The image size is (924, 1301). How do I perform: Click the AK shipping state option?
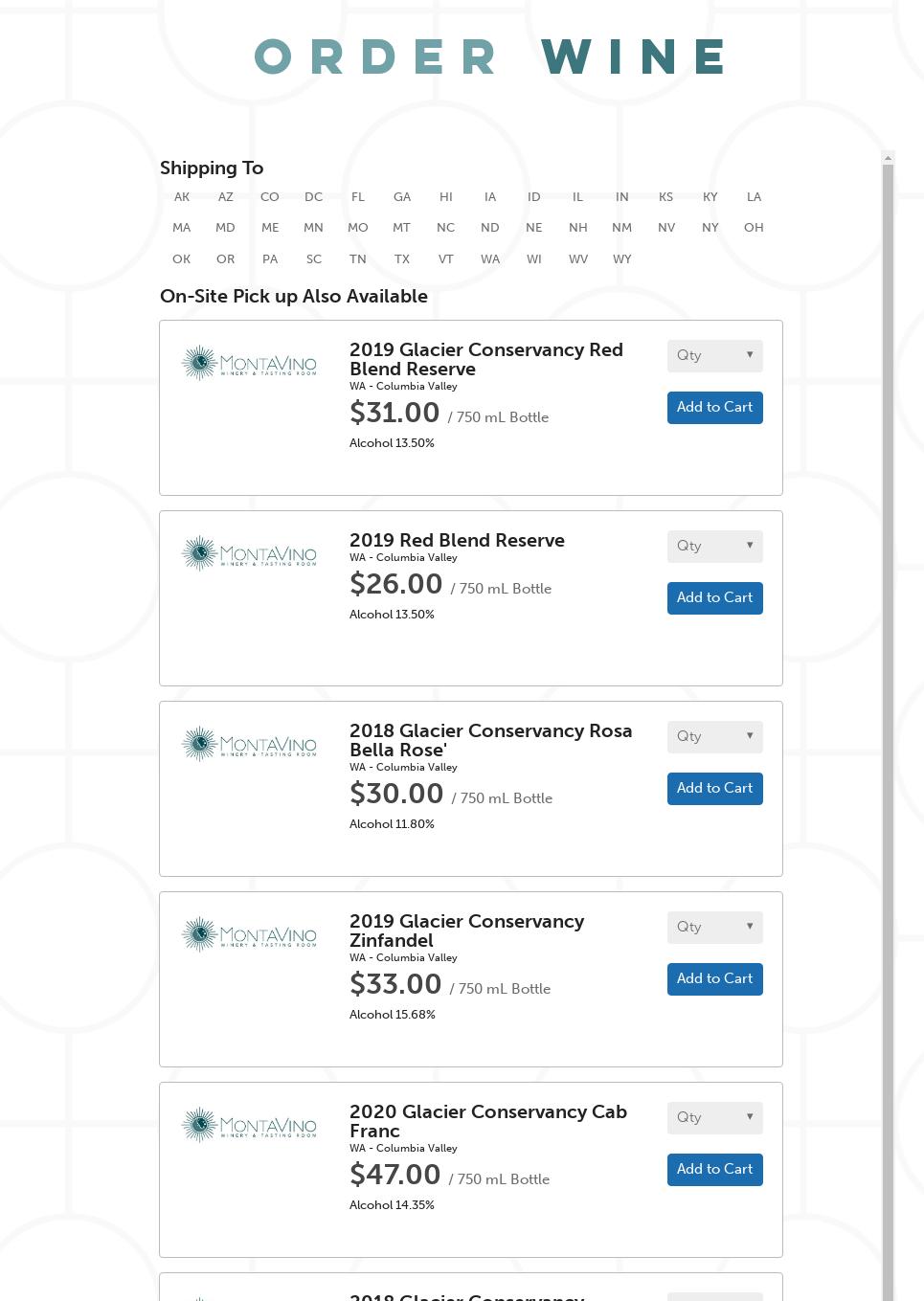[x=182, y=196]
